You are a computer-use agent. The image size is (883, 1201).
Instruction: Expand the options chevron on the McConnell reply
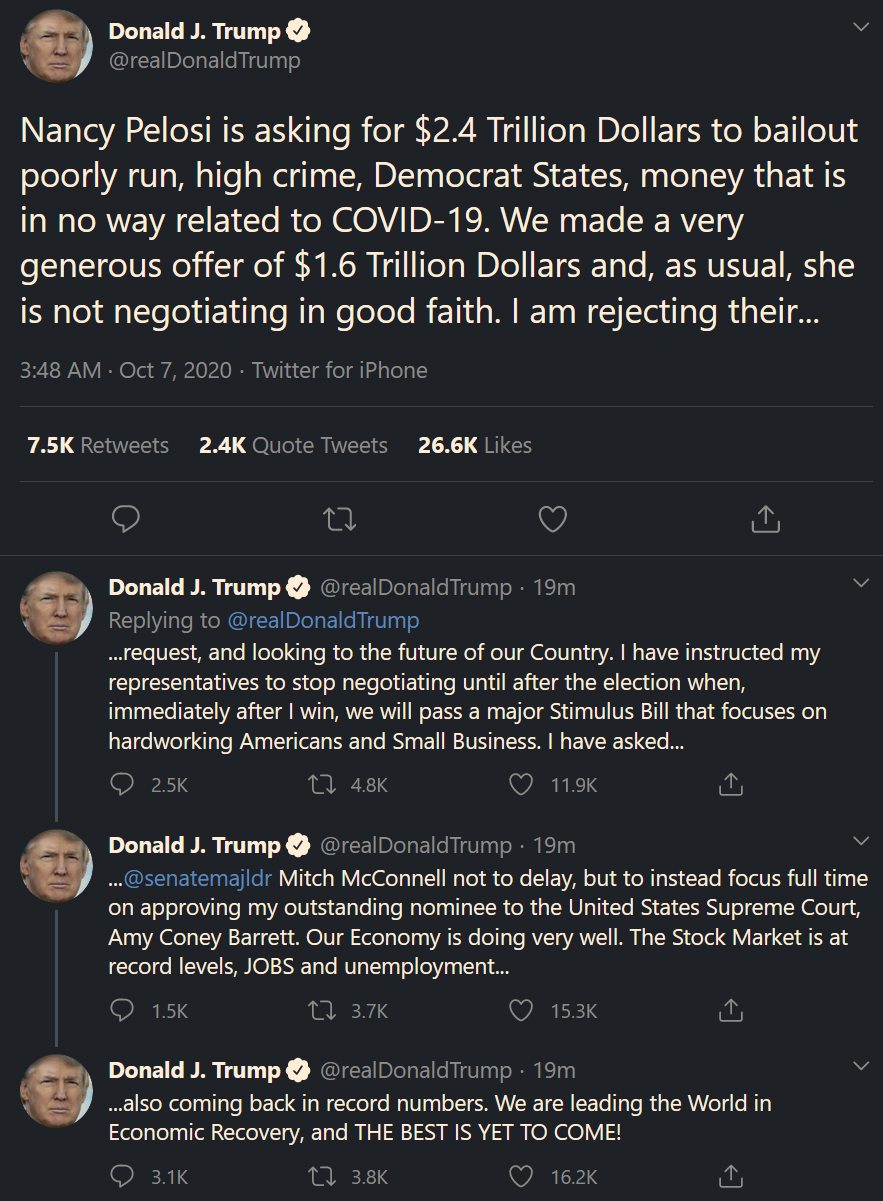click(859, 840)
